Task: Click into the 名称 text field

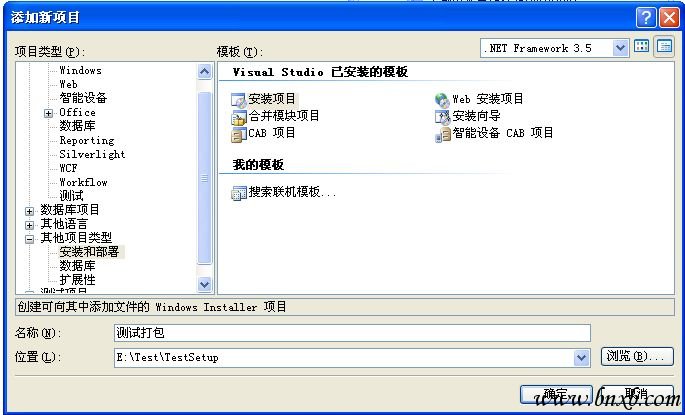Action: click(x=352, y=333)
